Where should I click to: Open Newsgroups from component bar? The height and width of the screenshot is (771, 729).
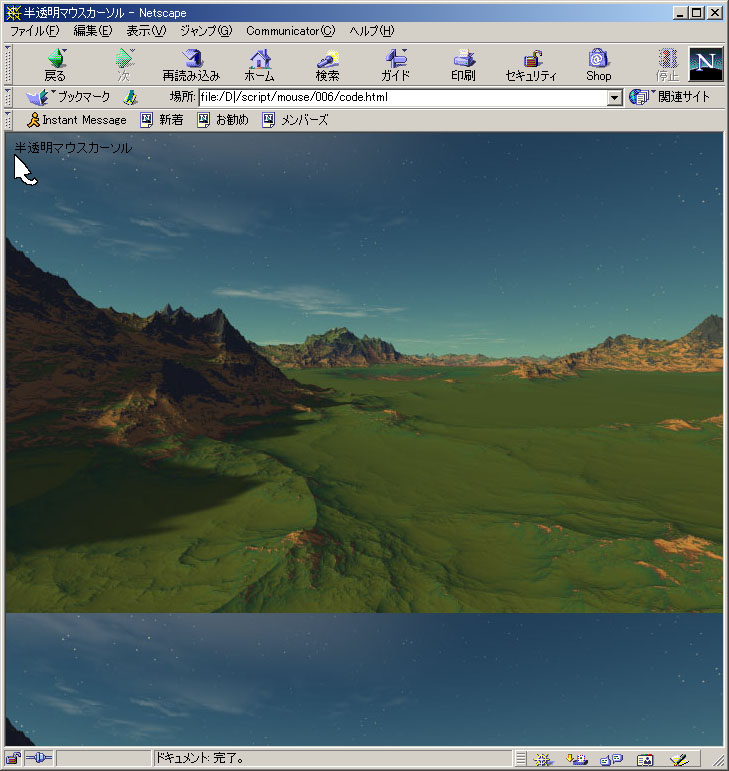coord(612,759)
